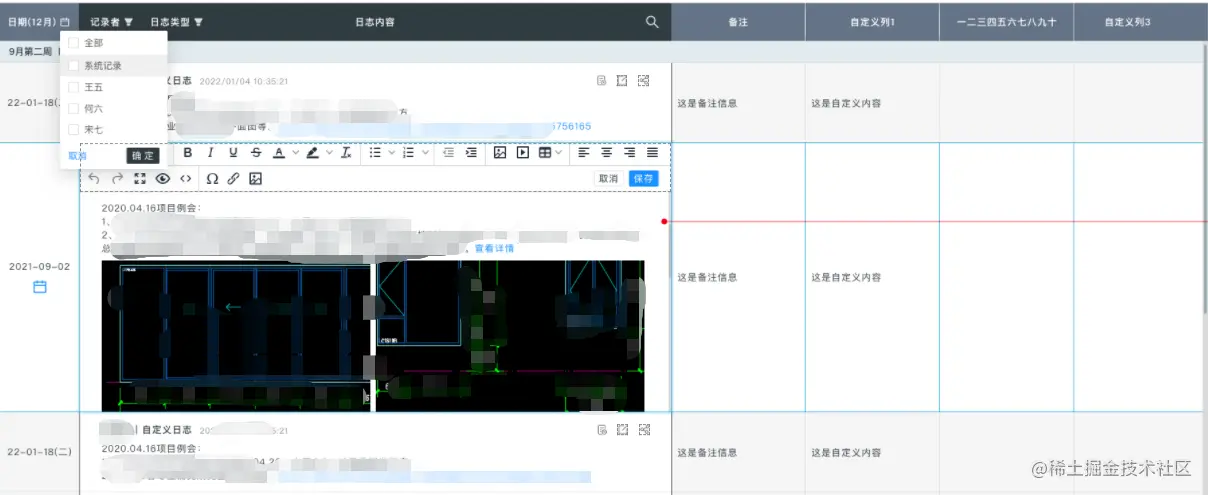Open the source code view

click(x=186, y=178)
